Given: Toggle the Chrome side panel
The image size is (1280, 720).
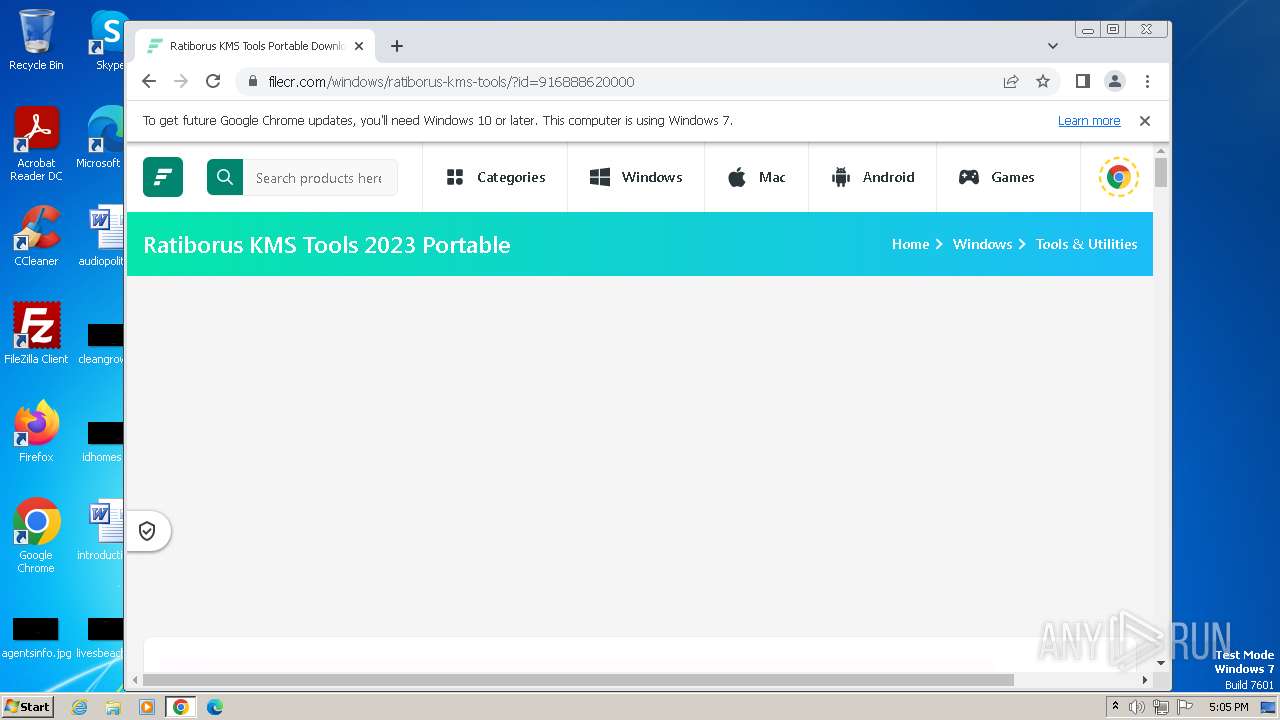Looking at the screenshot, I should pyautogui.click(x=1082, y=81).
